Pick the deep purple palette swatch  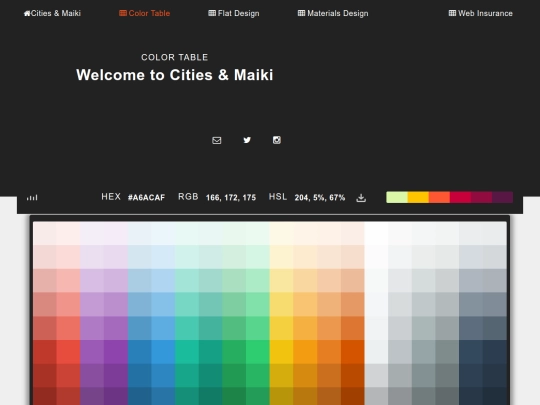(502, 197)
